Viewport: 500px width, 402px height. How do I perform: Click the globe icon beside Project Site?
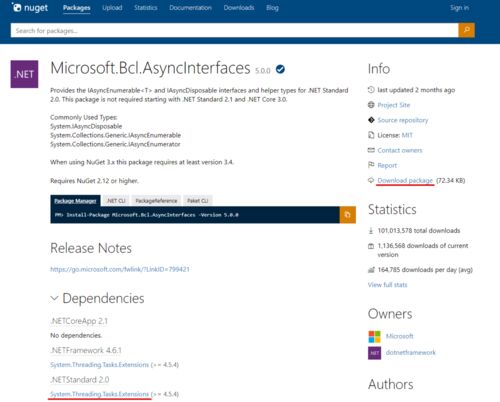(371, 105)
